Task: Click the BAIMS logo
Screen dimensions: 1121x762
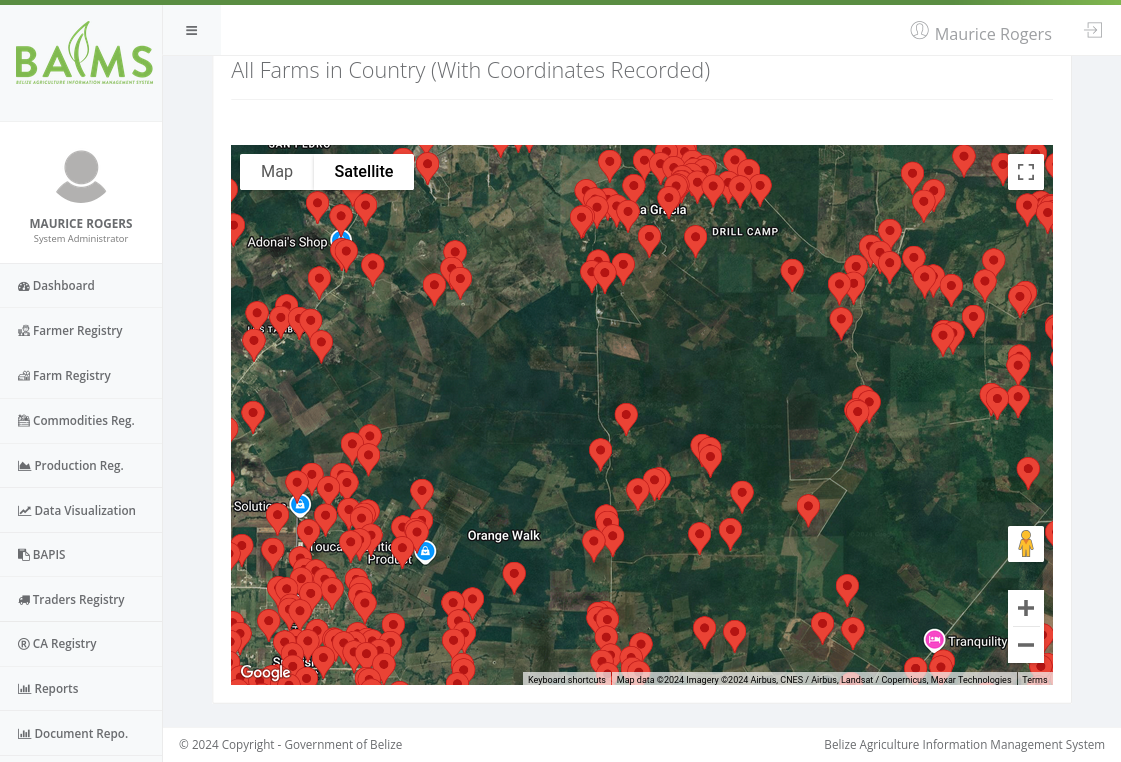Action: 84,54
